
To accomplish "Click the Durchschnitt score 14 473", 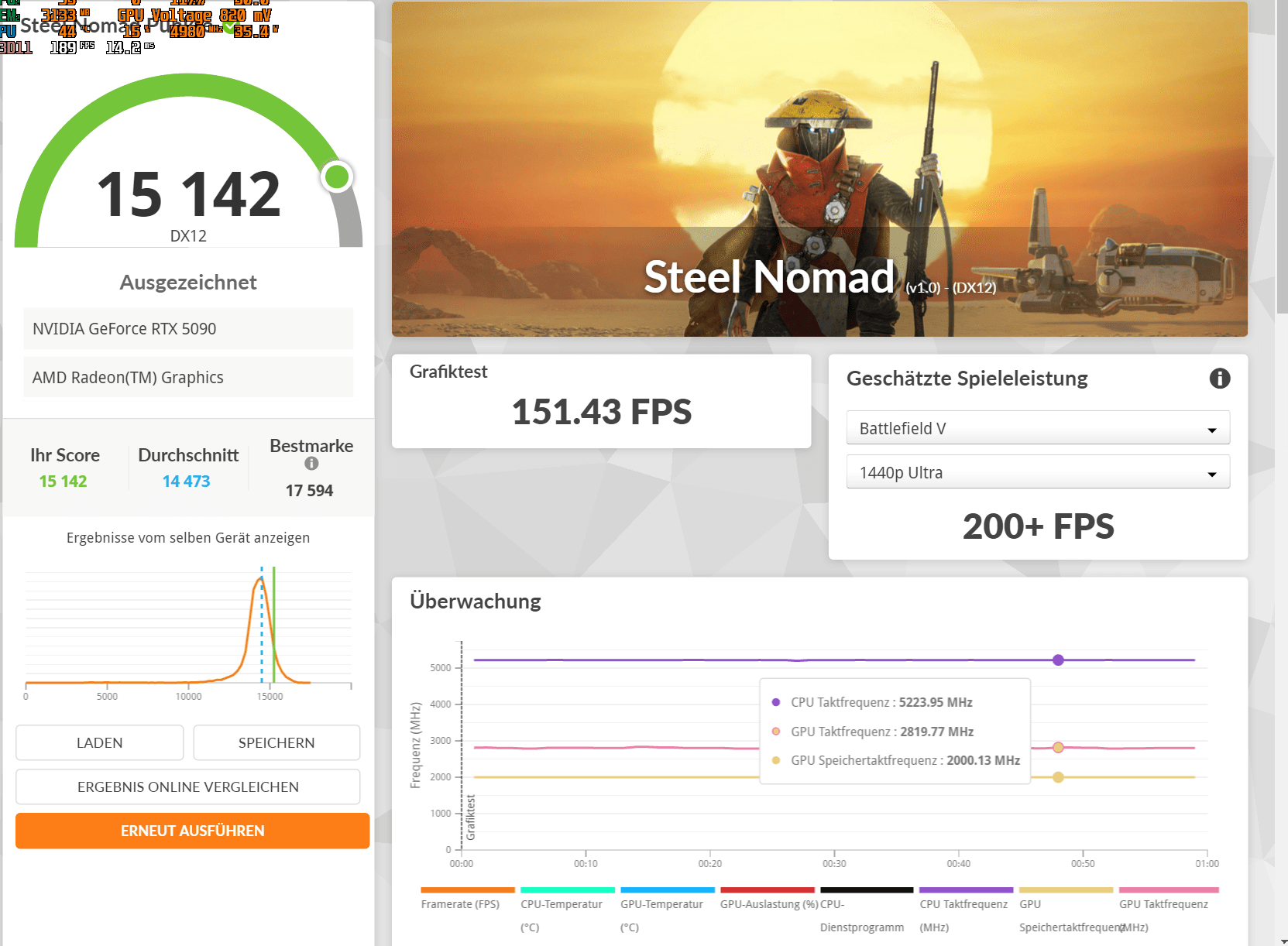I will pos(186,482).
